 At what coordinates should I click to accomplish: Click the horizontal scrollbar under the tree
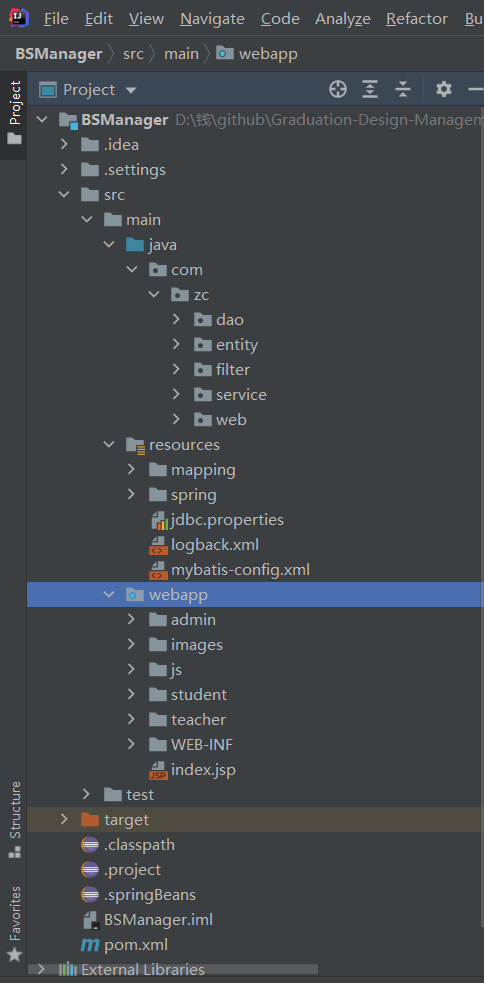(175, 969)
